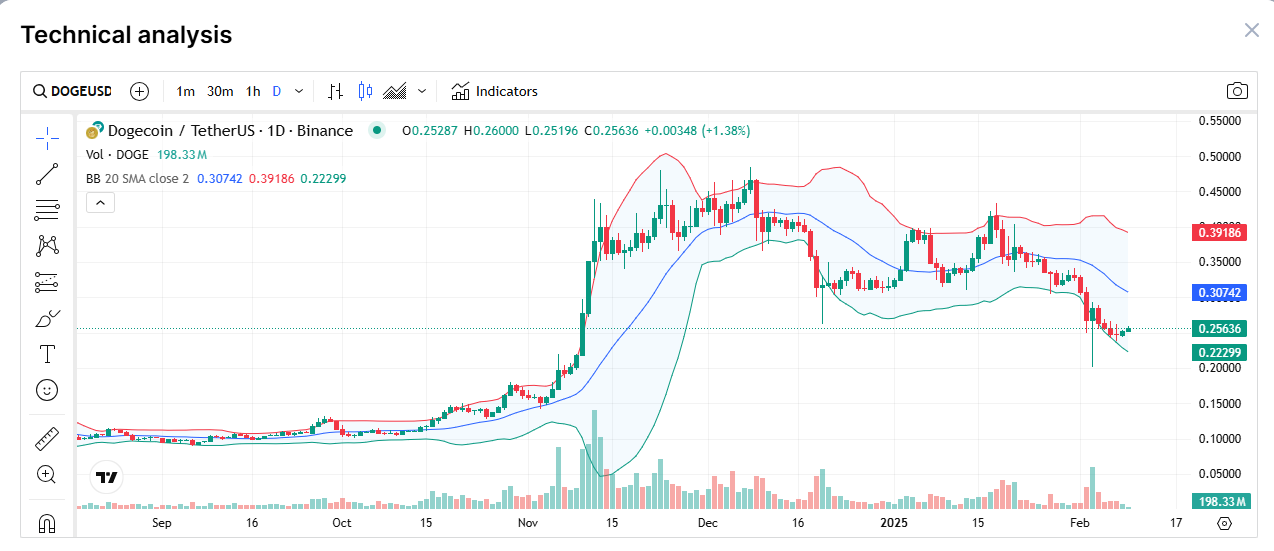The image size is (1274, 551).
Task: Click the green market status dot
Action: [377, 130]
